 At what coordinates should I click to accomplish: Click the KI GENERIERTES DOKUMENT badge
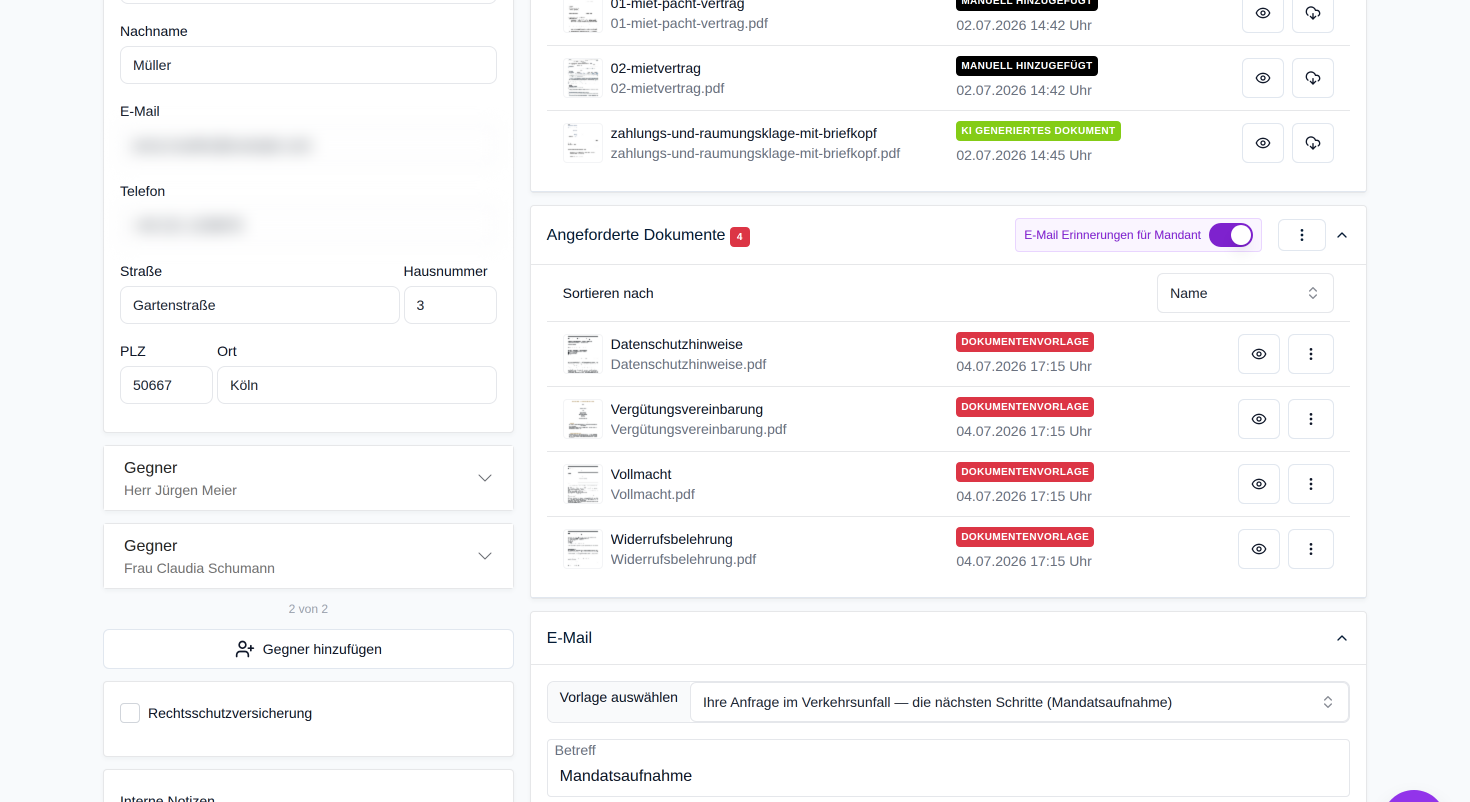(x=1038, y=131)
